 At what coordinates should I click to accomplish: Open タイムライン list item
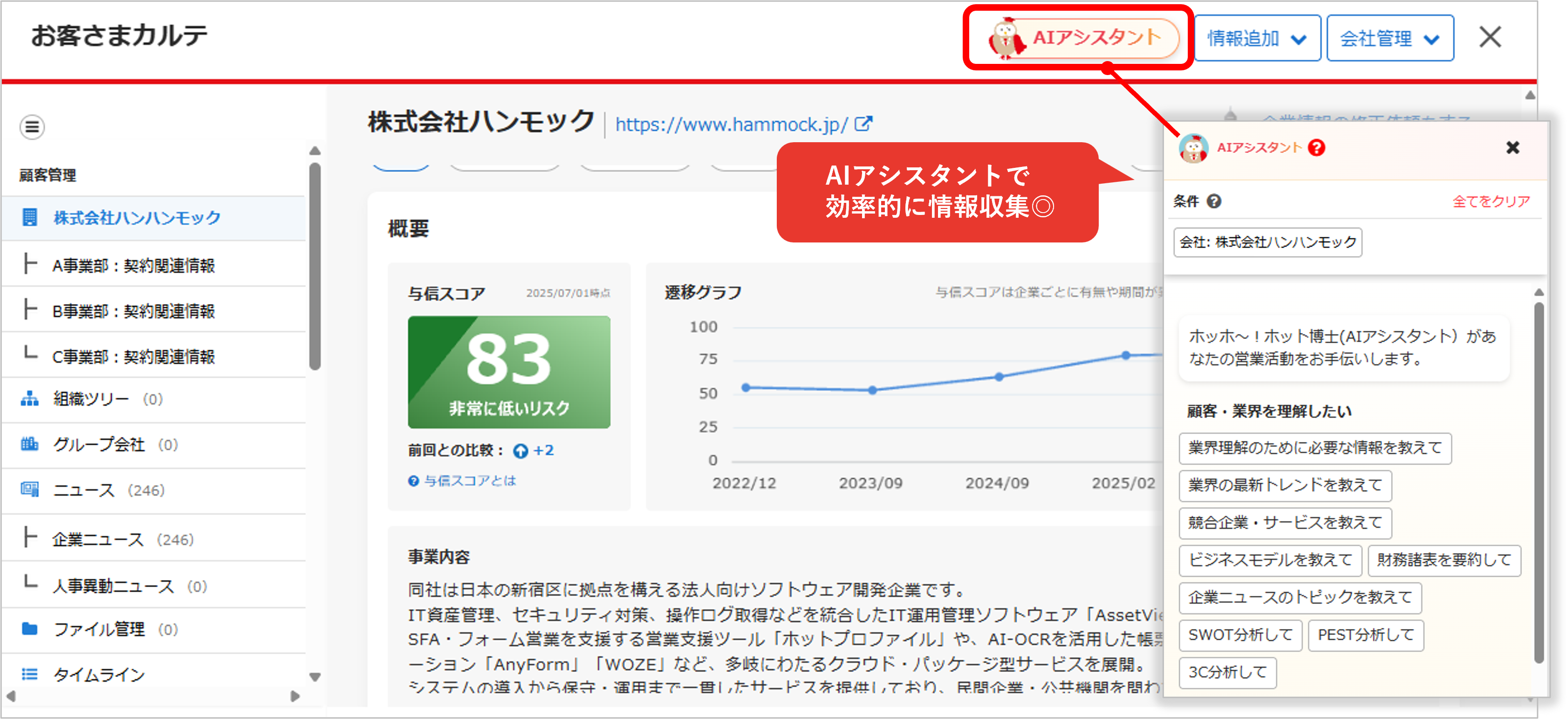[99, 675]
